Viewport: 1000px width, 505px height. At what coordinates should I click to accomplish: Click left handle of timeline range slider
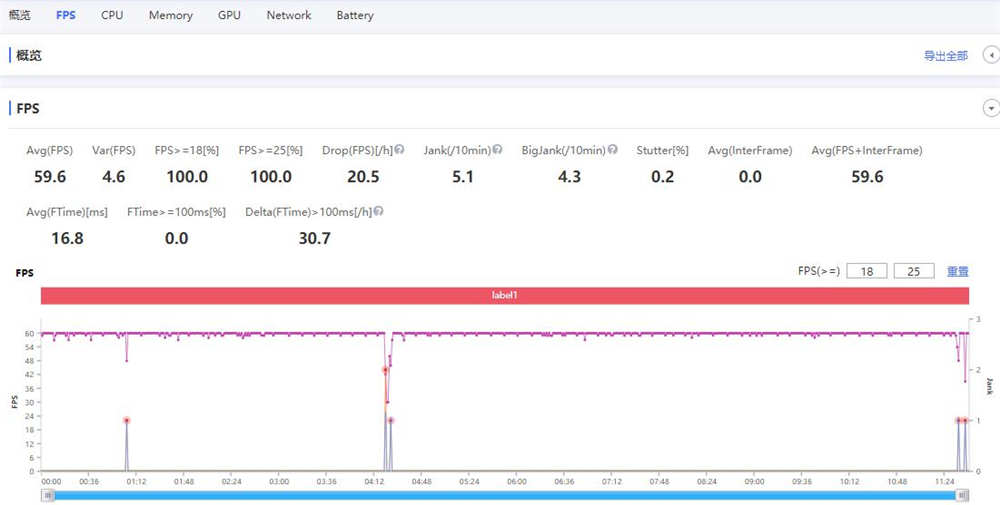[47, 495]
